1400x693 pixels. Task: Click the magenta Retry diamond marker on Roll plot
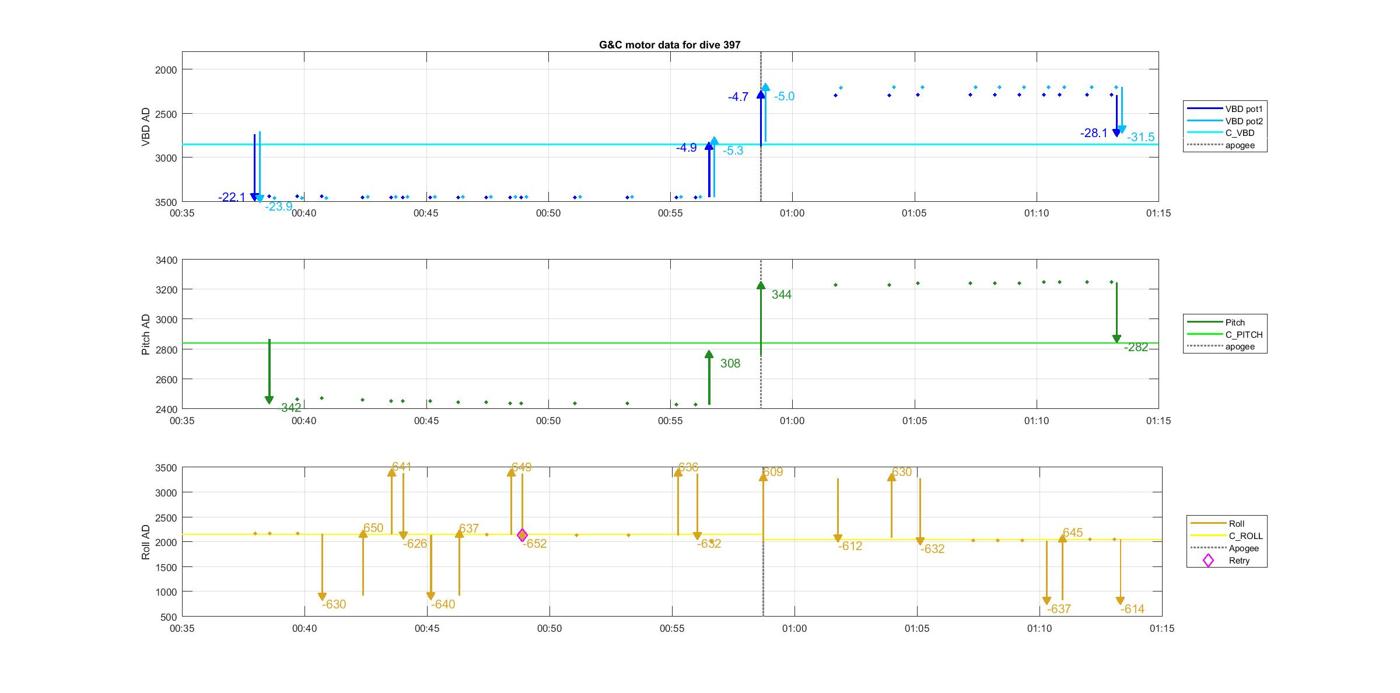pos(522,535)
